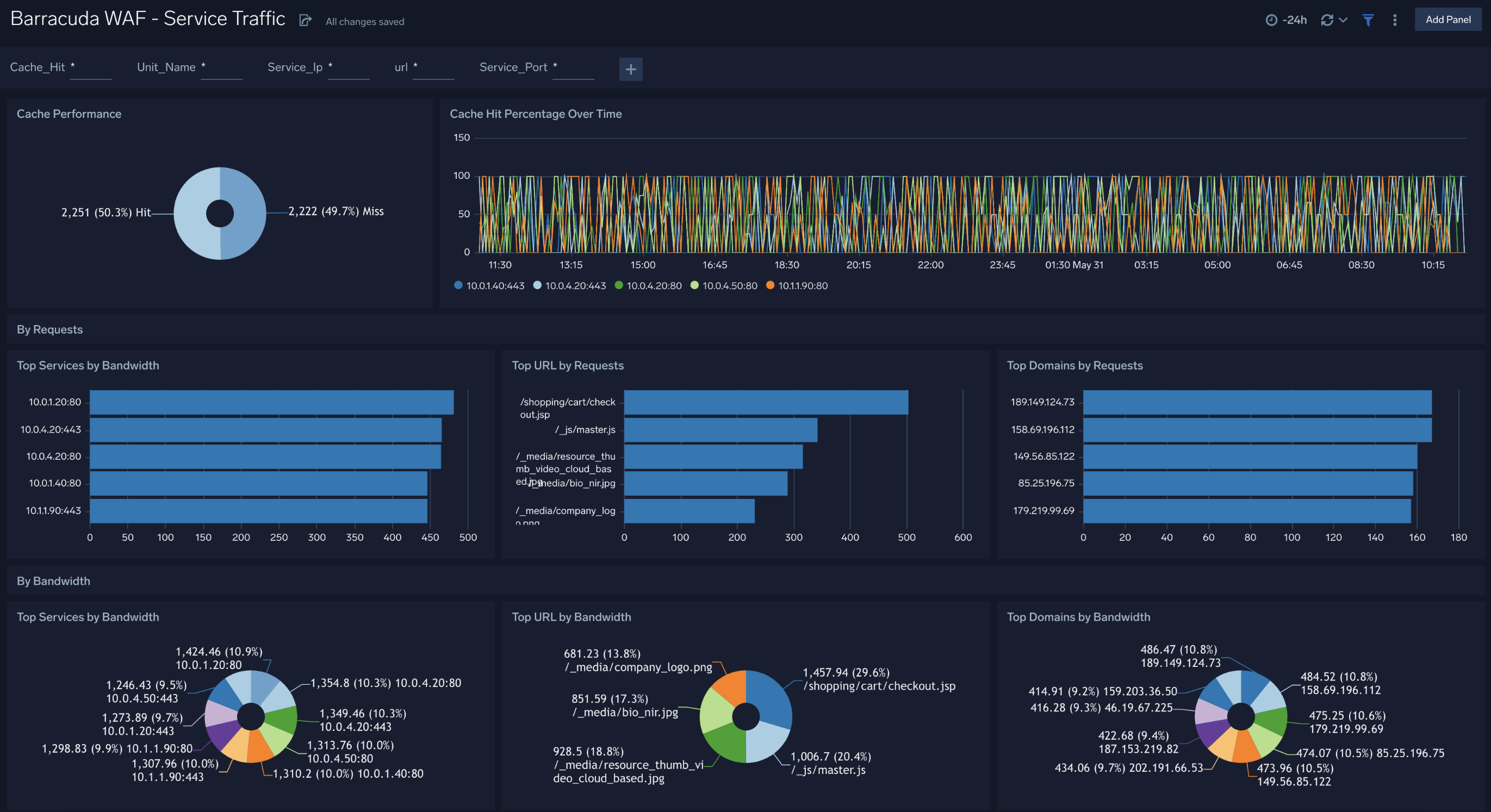Click the Barracuda WAF - Service Traffic title
The height and width of the screenshot is (812, 1491).
coord(147,18)
